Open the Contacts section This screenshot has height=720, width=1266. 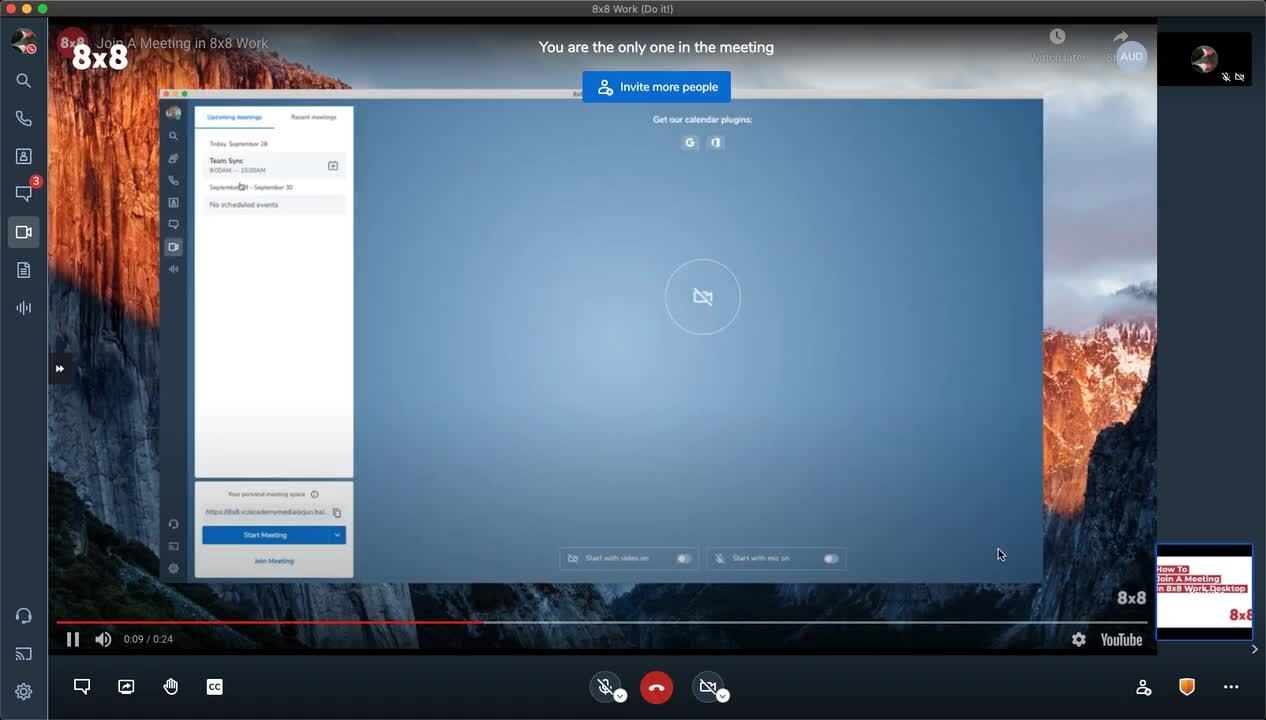pos(23,156)
